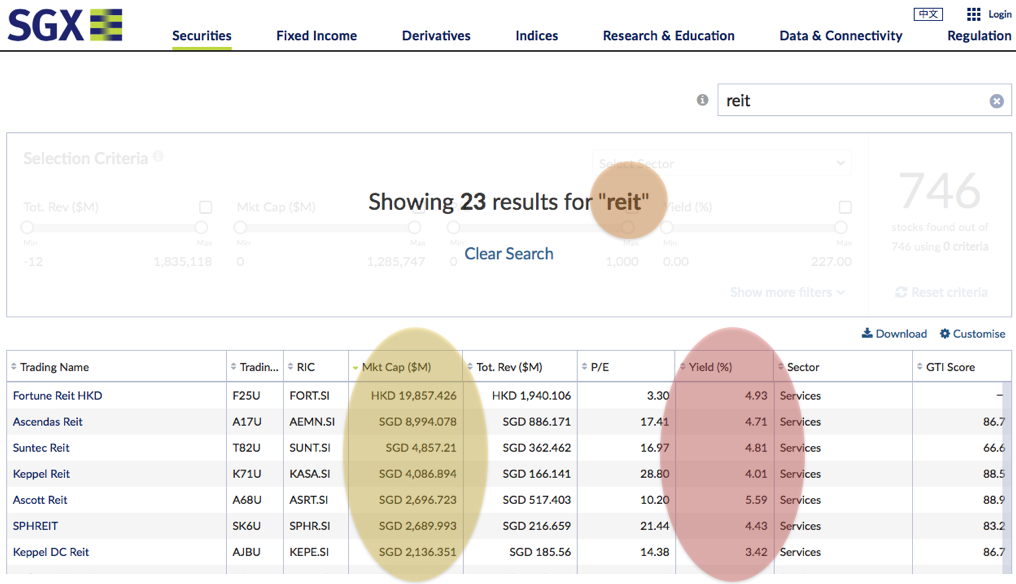Image resolution: width=1016 pixels, height=584 pixels.
Task: Open the Indices menu
Action: [x=537, y=36]
